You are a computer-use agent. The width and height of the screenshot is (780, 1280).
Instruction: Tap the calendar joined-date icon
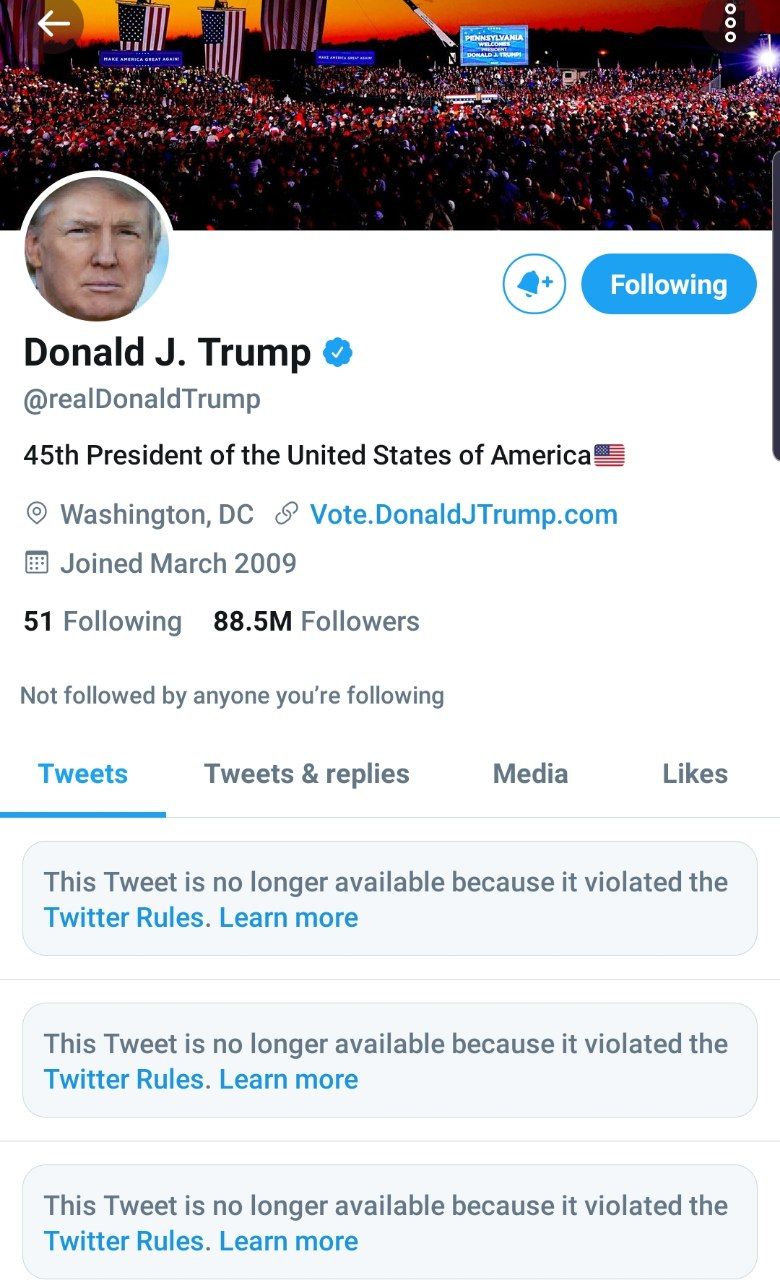coord(36,563)
